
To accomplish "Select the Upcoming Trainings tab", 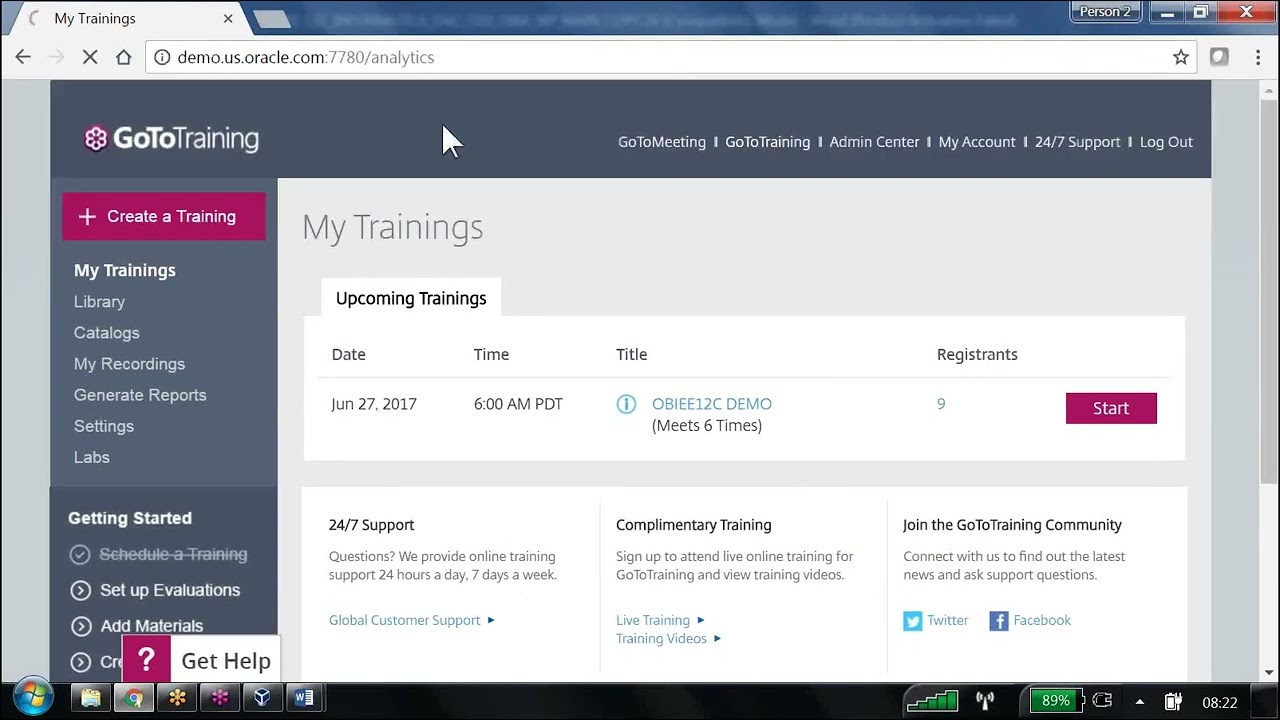I will coord(411,298).
